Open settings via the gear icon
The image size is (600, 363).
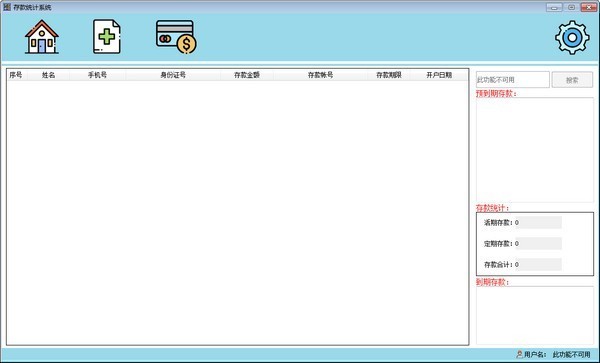click(x=572, y=37)
